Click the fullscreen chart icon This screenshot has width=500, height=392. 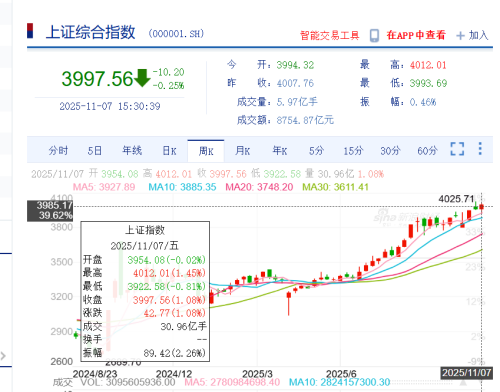(457, 149)
